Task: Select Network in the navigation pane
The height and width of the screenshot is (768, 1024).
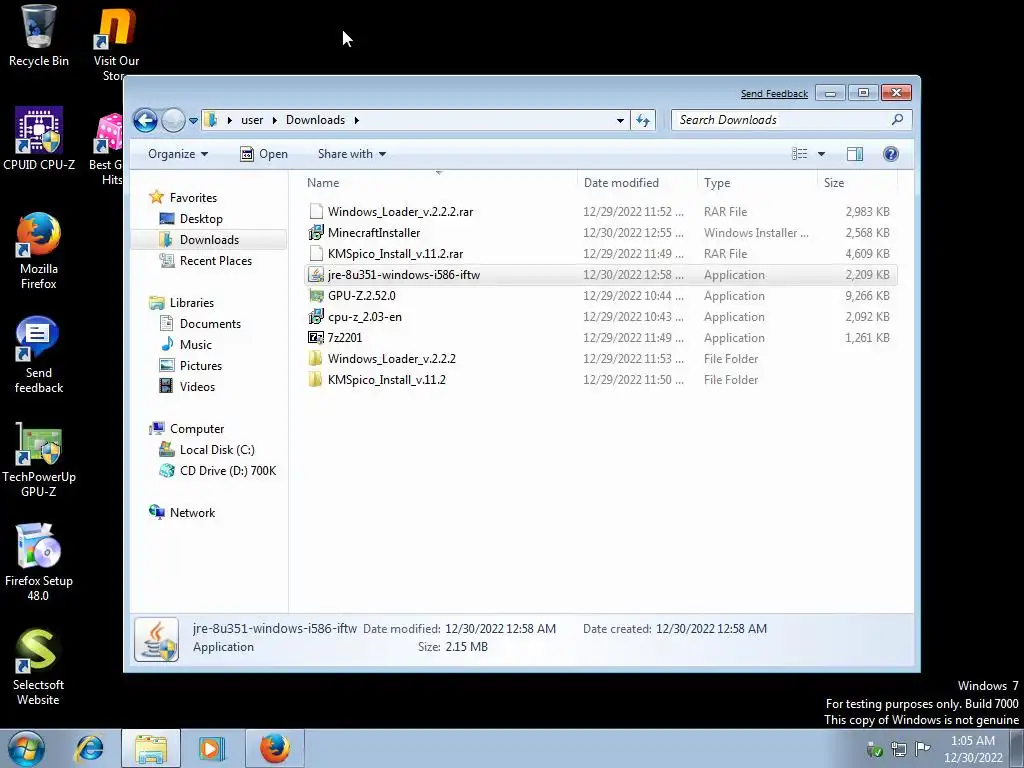Action: tap(192, 513)
